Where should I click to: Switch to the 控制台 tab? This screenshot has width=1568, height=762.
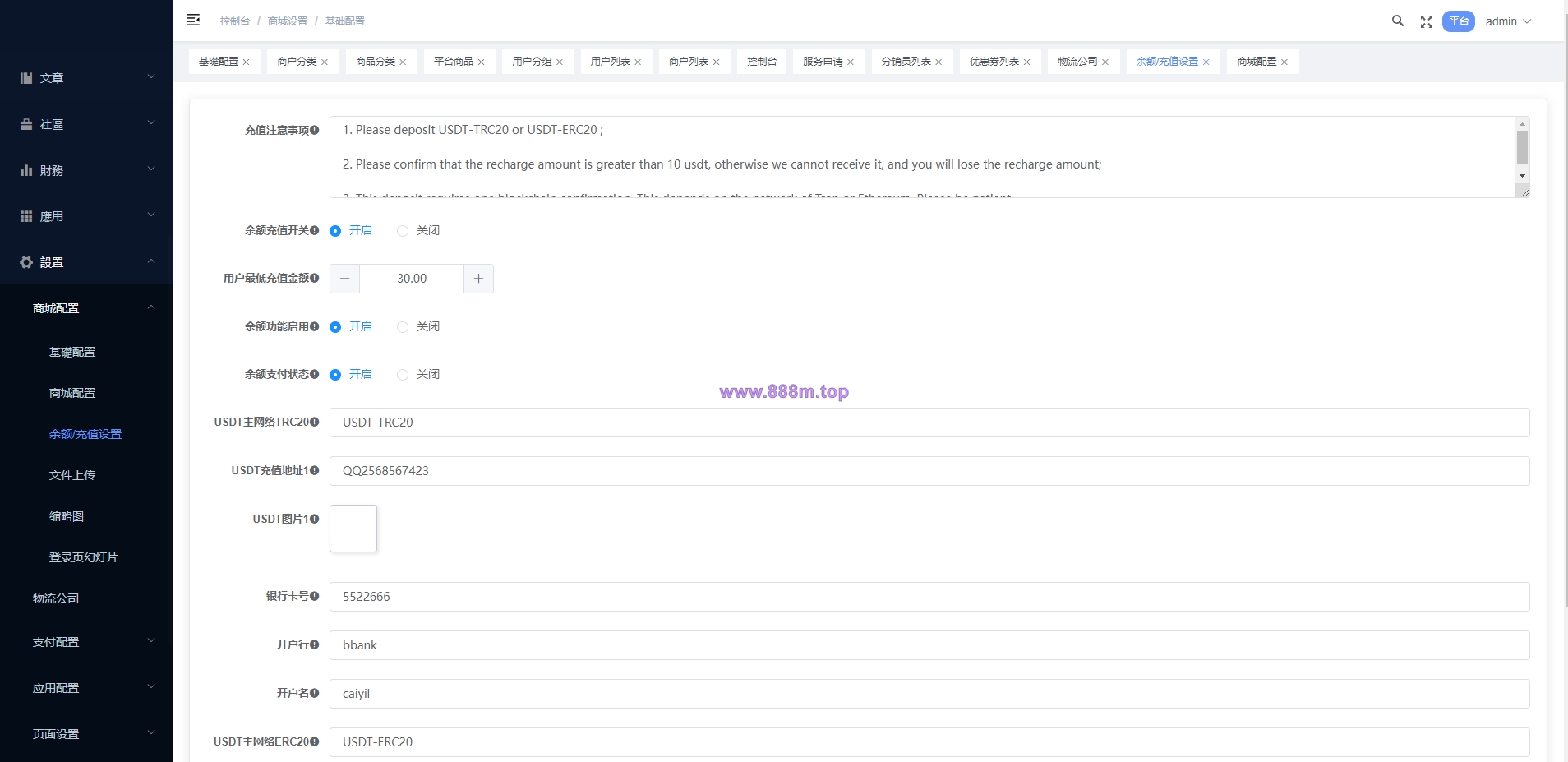tap(762, 62)
